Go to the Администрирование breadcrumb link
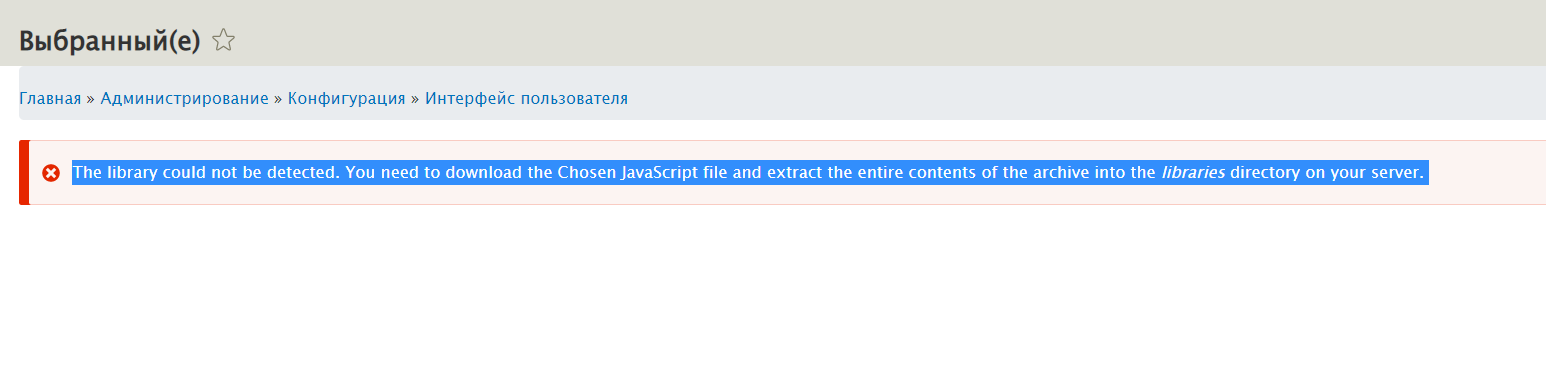The image size is (1546, 373). 184,98
